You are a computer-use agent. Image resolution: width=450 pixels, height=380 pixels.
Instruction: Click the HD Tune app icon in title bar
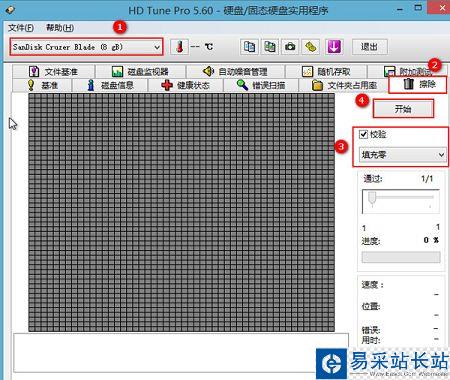[x=10, y=10]
